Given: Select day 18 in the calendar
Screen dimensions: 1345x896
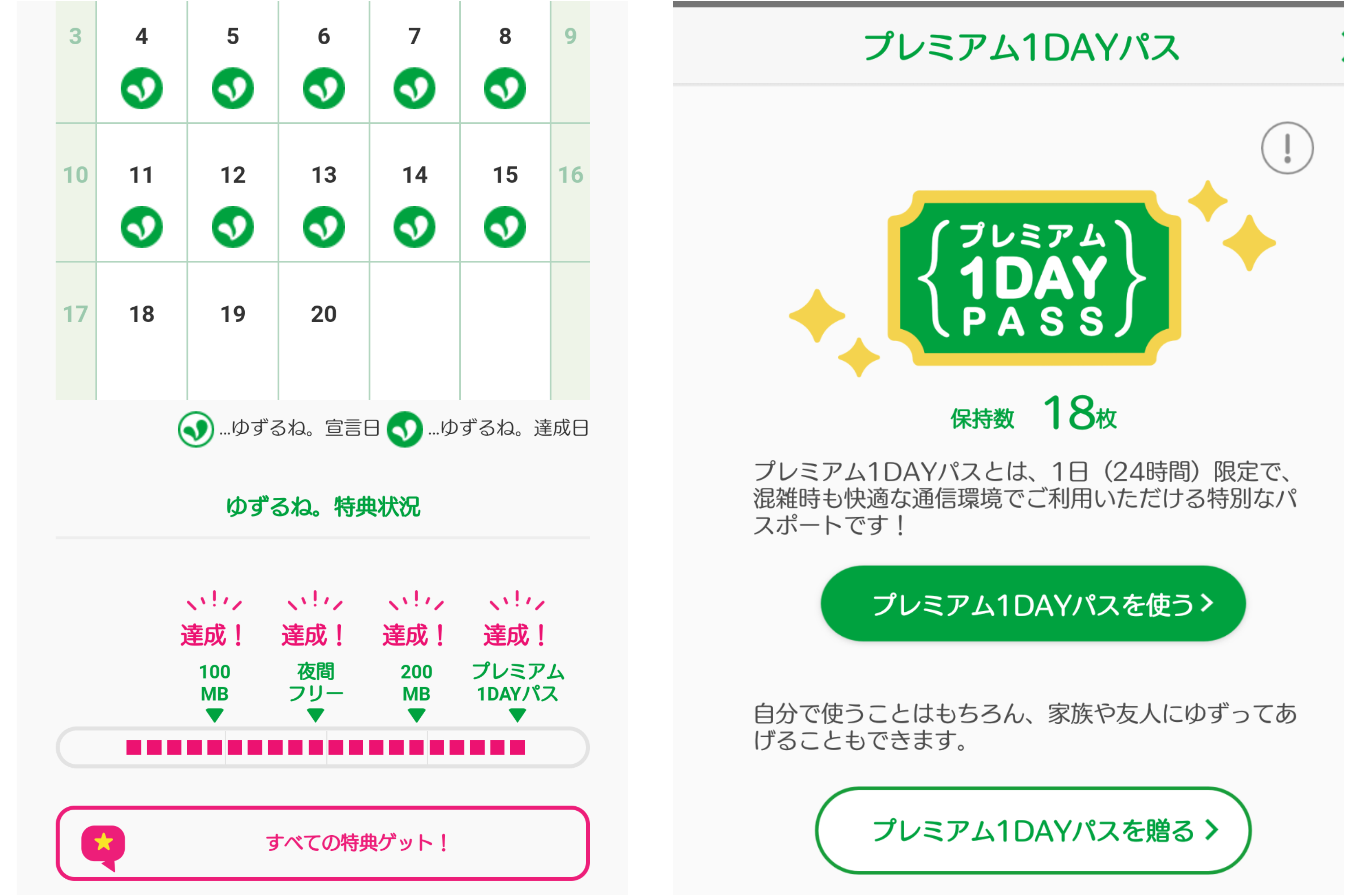Looking at the screenshot, I should click(x=142, y=314).
